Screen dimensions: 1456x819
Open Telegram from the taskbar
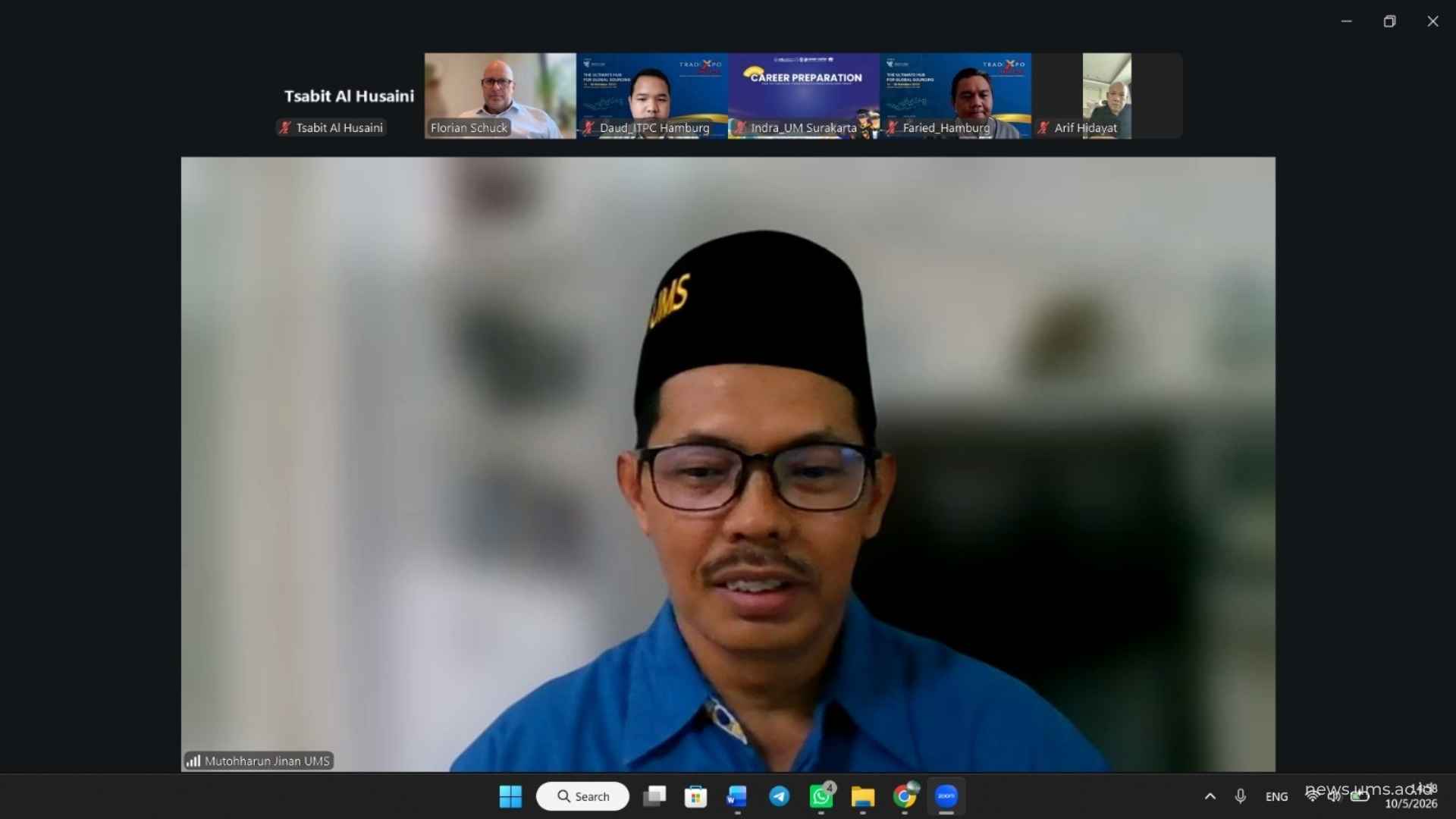pyautogui.click(x=779, y=796)
